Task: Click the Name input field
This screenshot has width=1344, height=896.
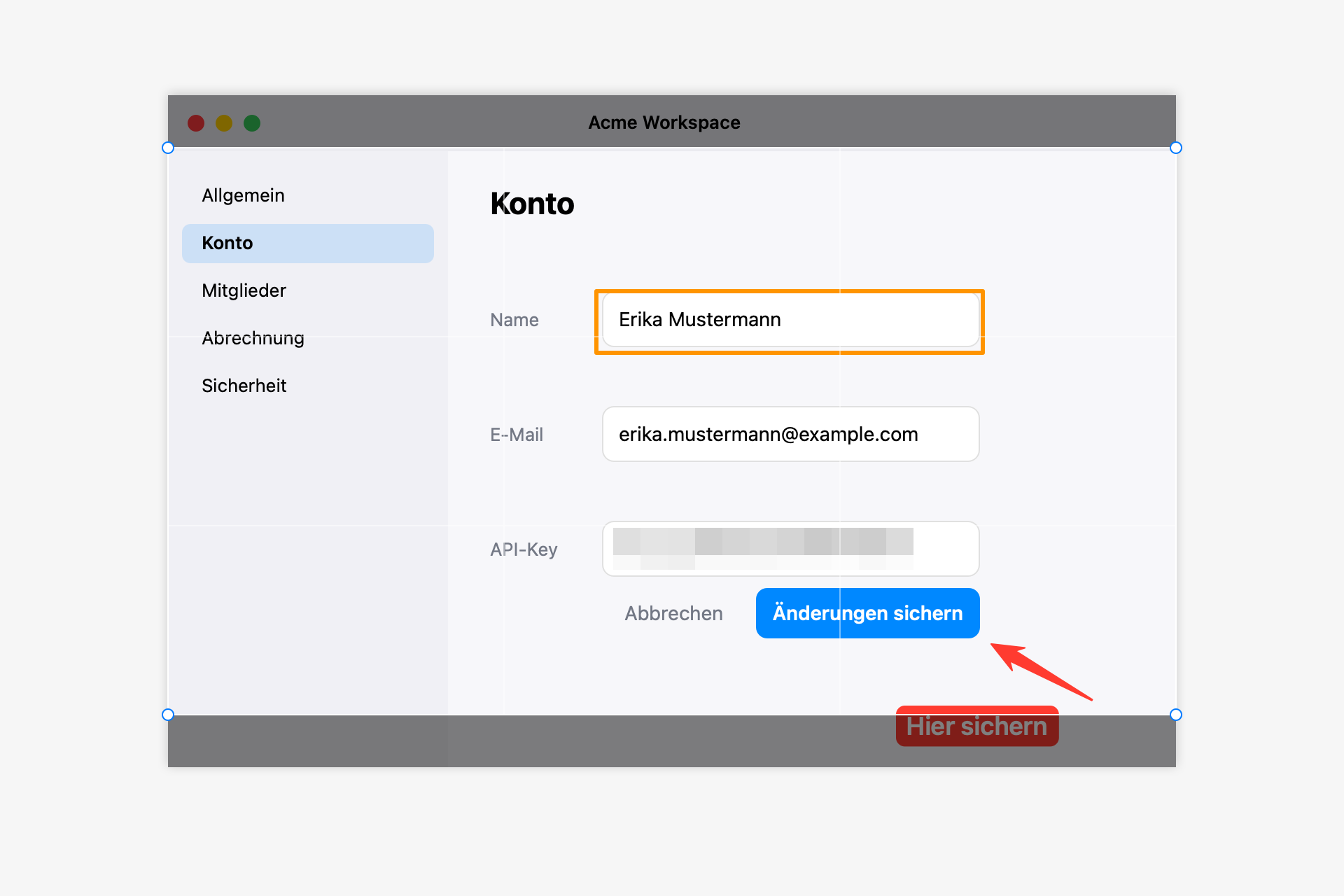Action: [790, 320]
